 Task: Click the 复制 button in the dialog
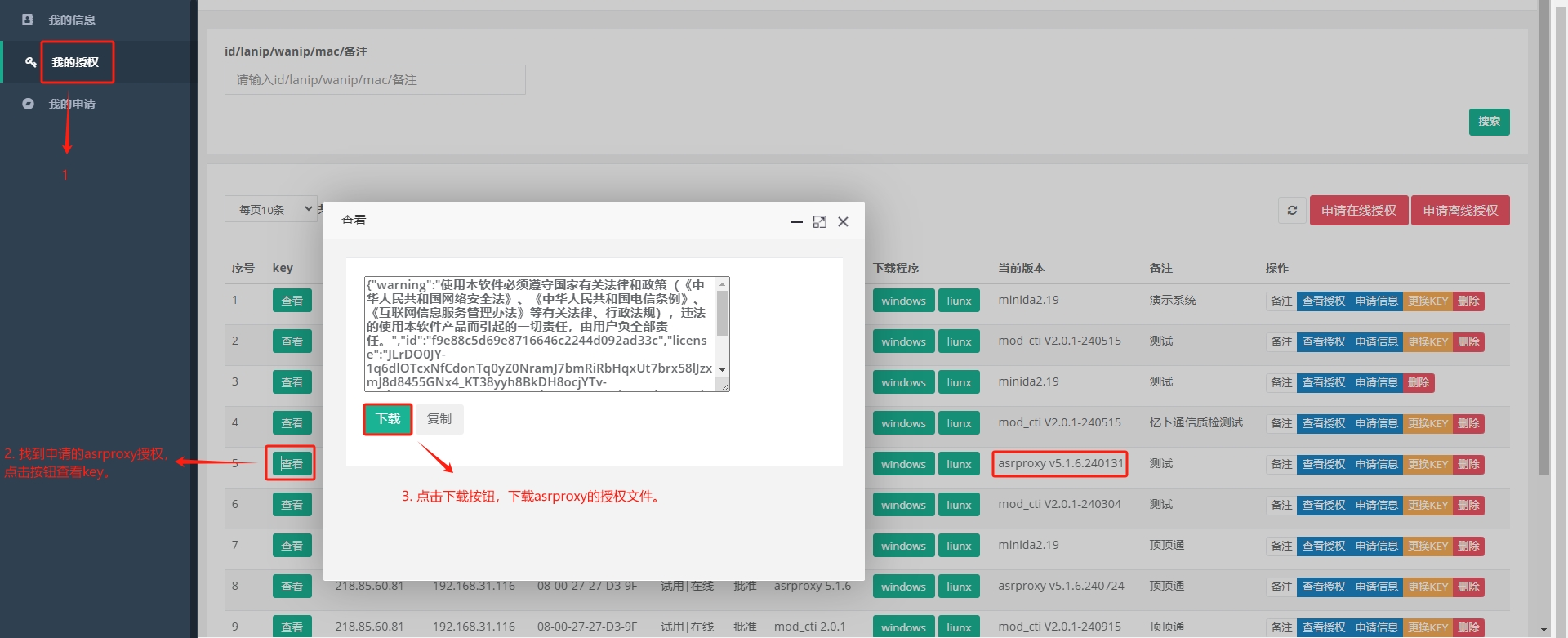(439, 419)
